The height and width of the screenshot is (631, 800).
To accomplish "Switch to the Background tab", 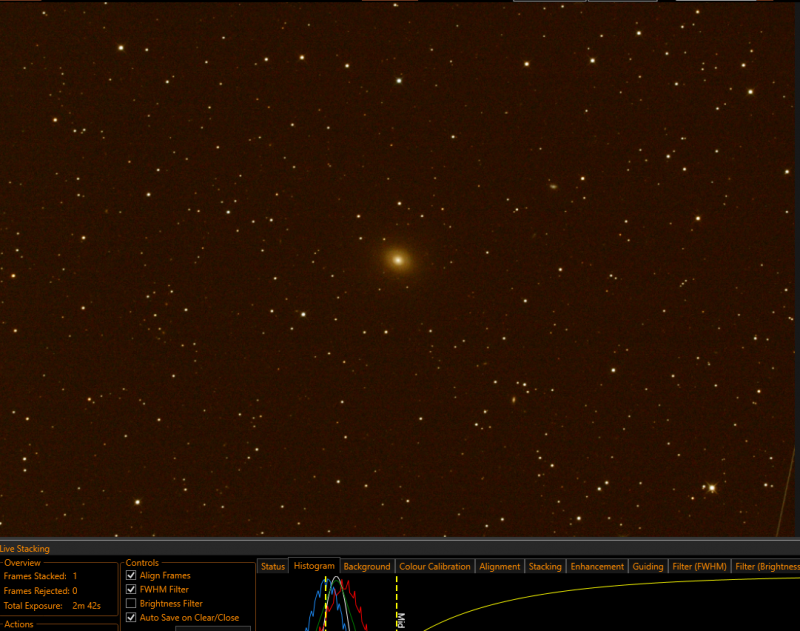I will 367,566.
